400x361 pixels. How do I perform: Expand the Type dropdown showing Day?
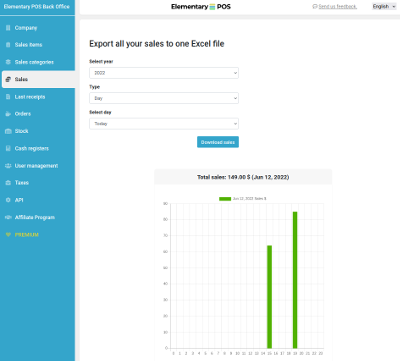(x=164, y=98)
